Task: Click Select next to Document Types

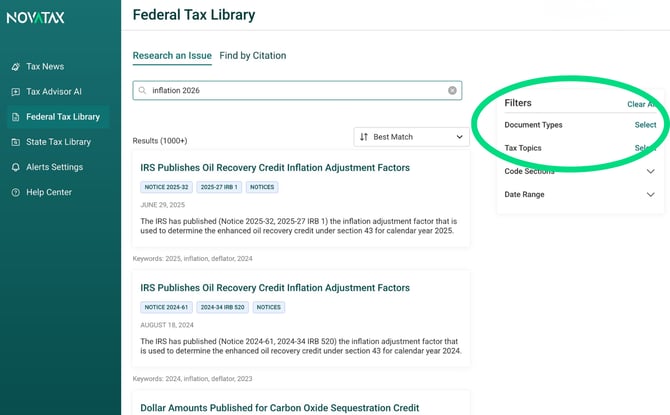Action: [x=645, y=125]
